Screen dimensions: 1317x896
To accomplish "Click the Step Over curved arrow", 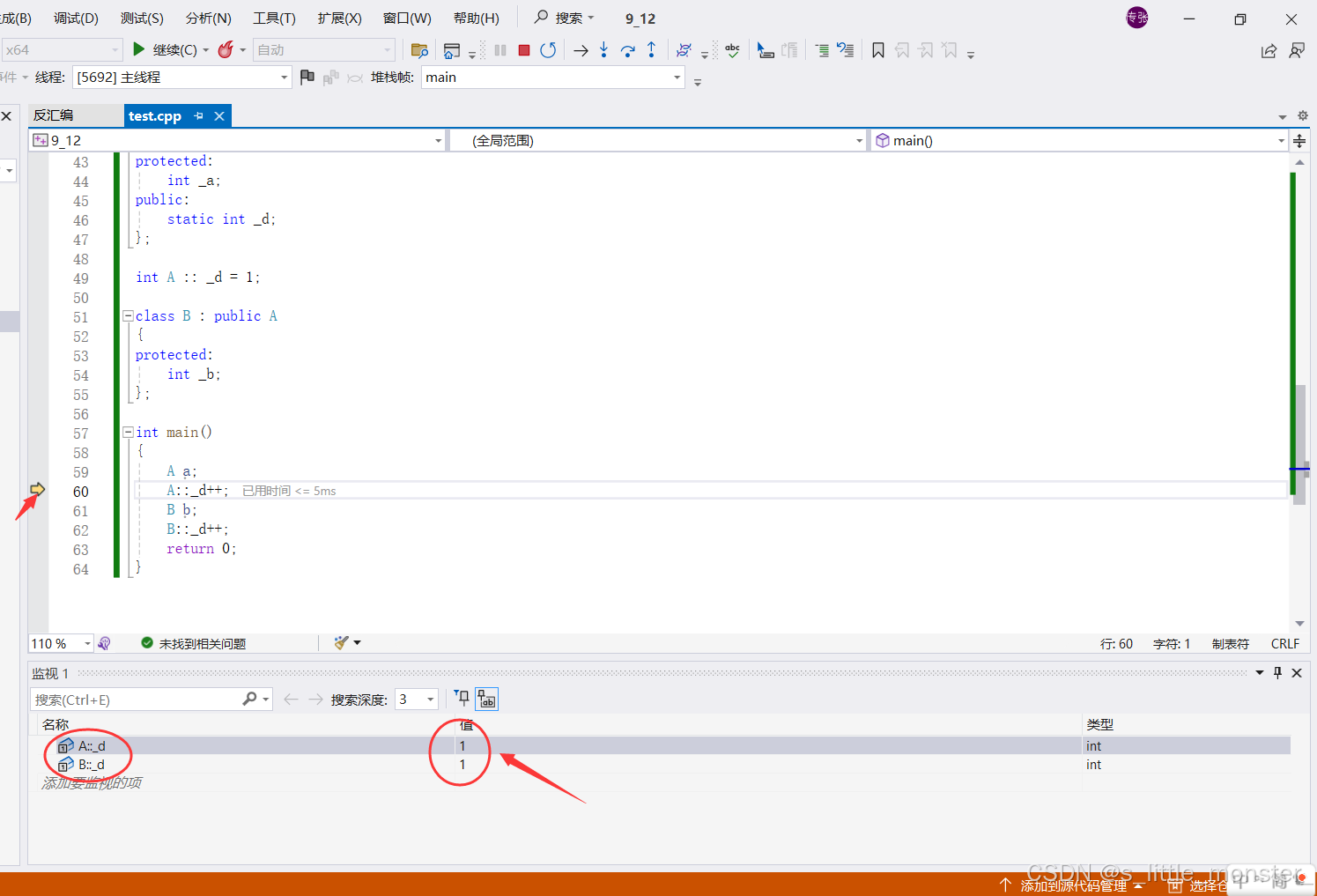I will [x=628, y=50].
